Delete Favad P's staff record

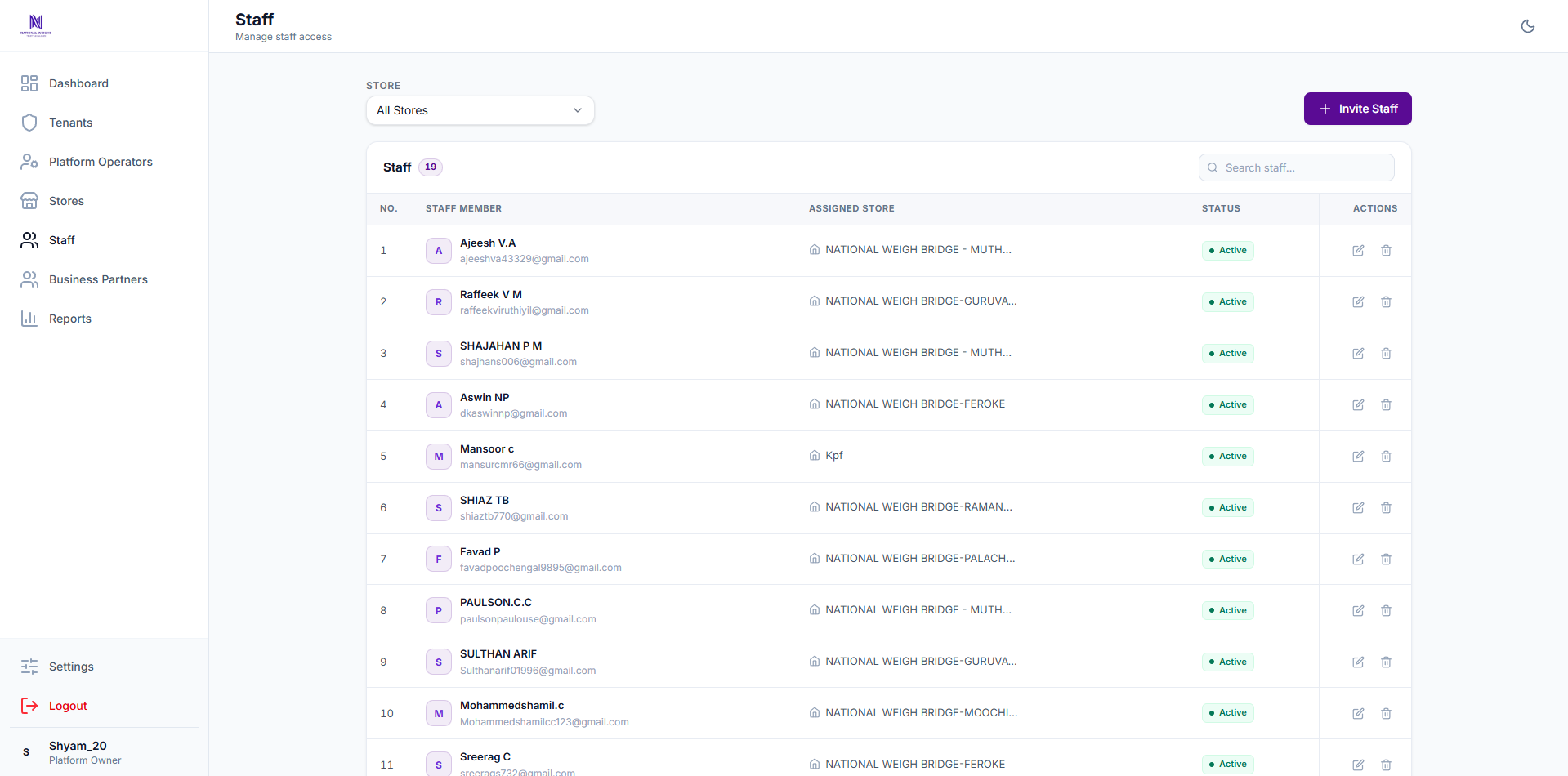click(x=1386, y=560)
